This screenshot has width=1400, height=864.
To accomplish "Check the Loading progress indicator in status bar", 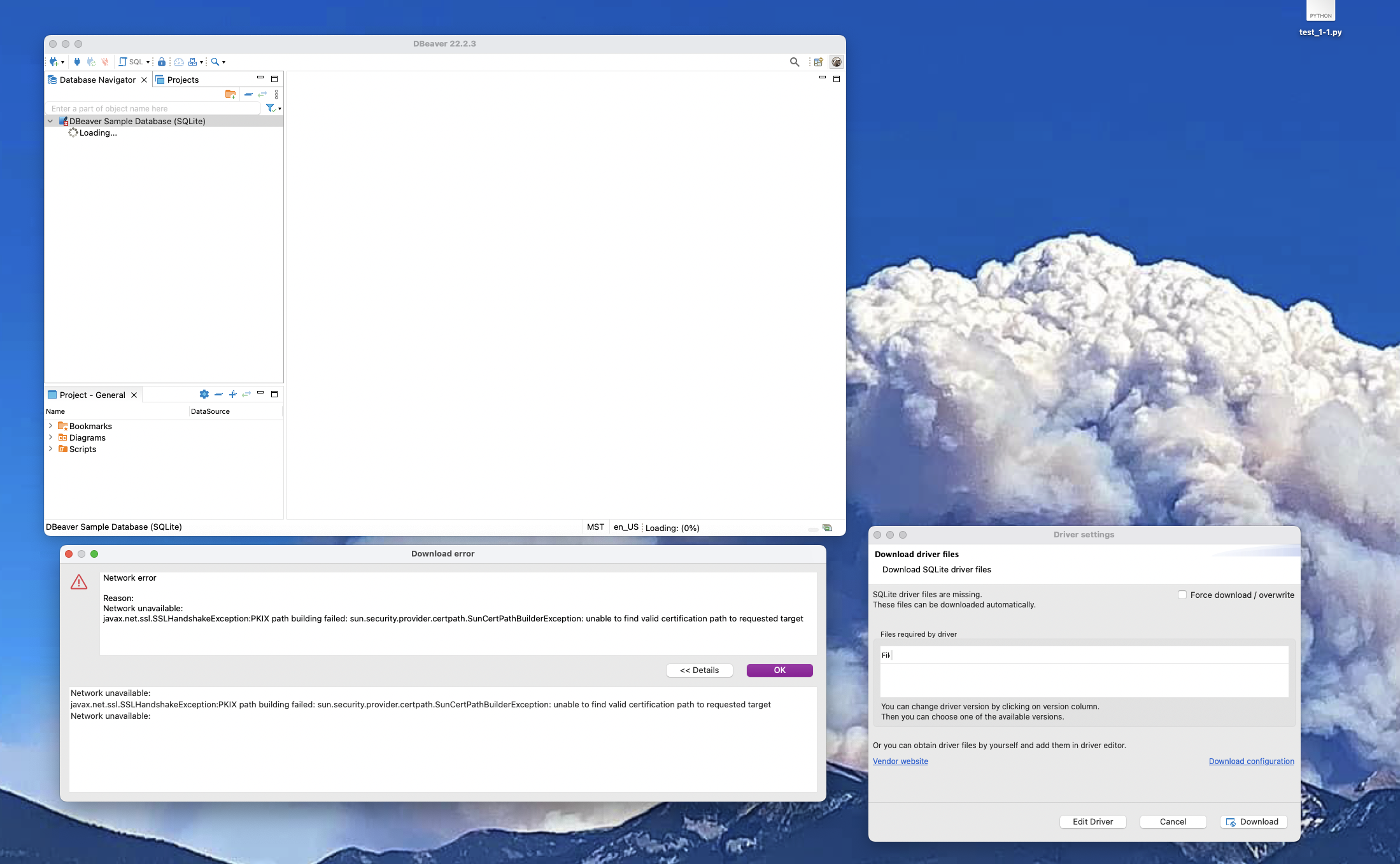I will (672, 527).
